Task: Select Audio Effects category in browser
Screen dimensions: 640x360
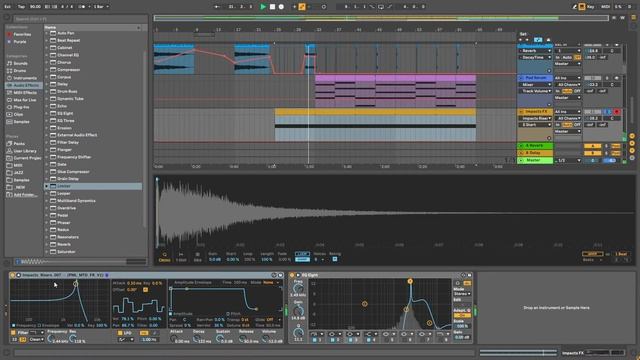Action: [23, 85]
